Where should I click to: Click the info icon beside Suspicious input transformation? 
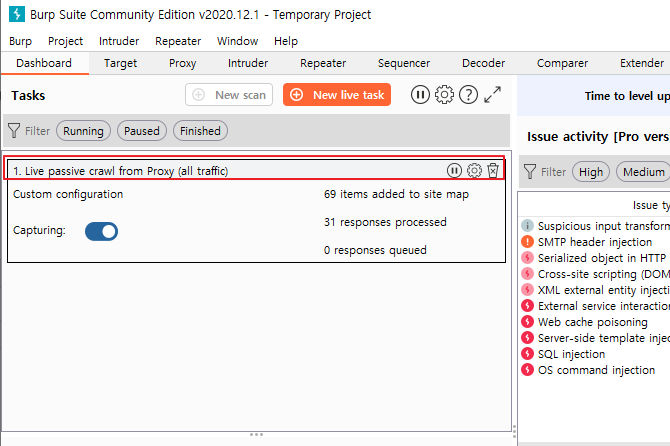click(527, 225)
